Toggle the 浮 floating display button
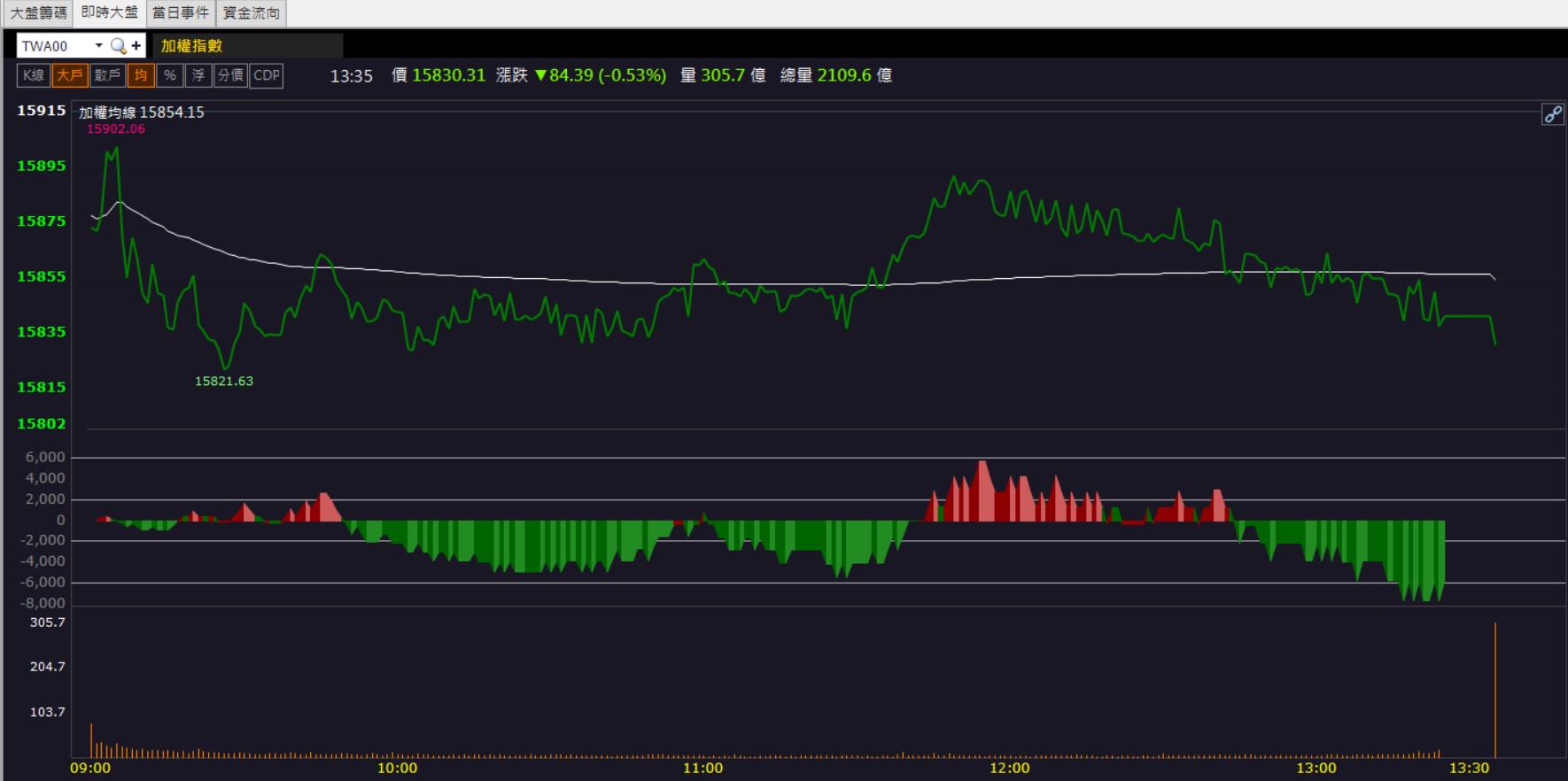 point(198,75)
